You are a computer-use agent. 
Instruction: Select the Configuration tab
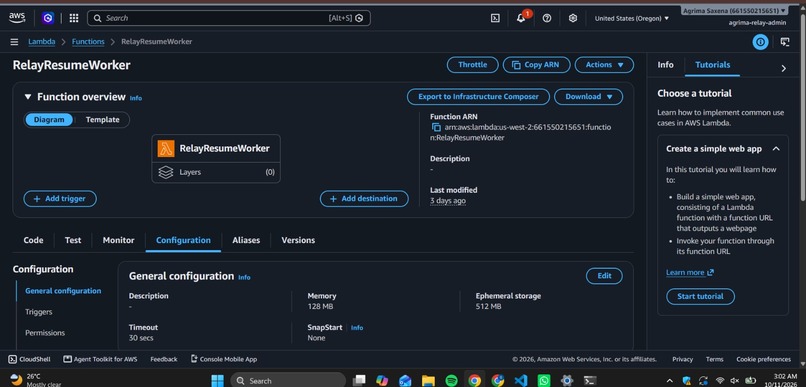click(x=184, y=240)
